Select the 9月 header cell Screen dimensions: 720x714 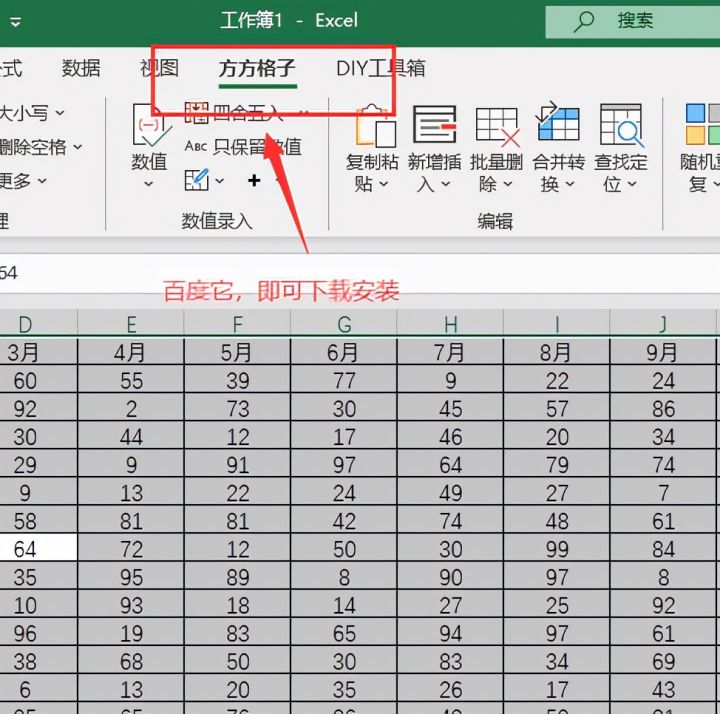pos(663,352)
